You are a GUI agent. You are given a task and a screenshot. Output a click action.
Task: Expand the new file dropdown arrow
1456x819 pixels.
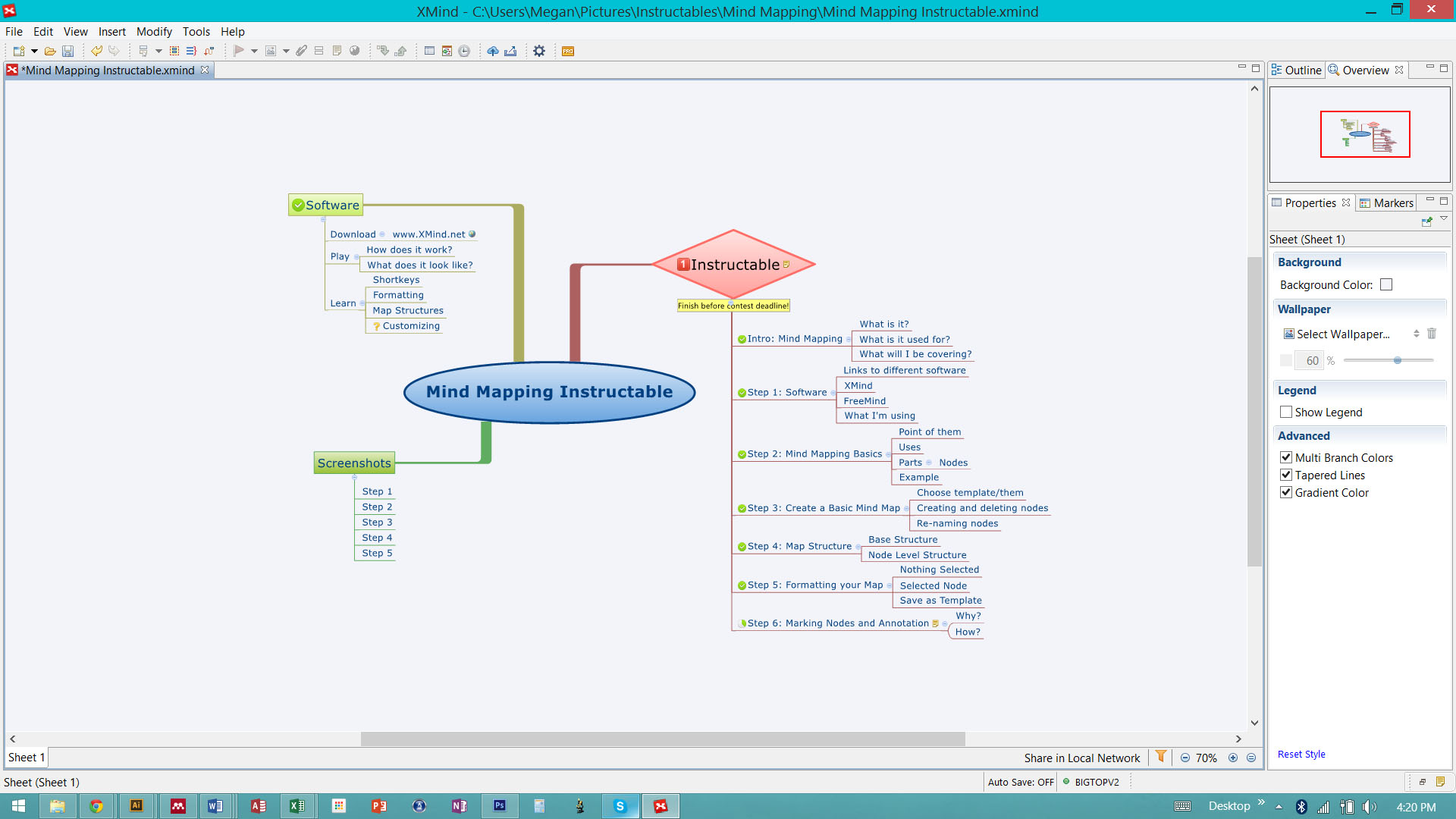tap(34, 51)
